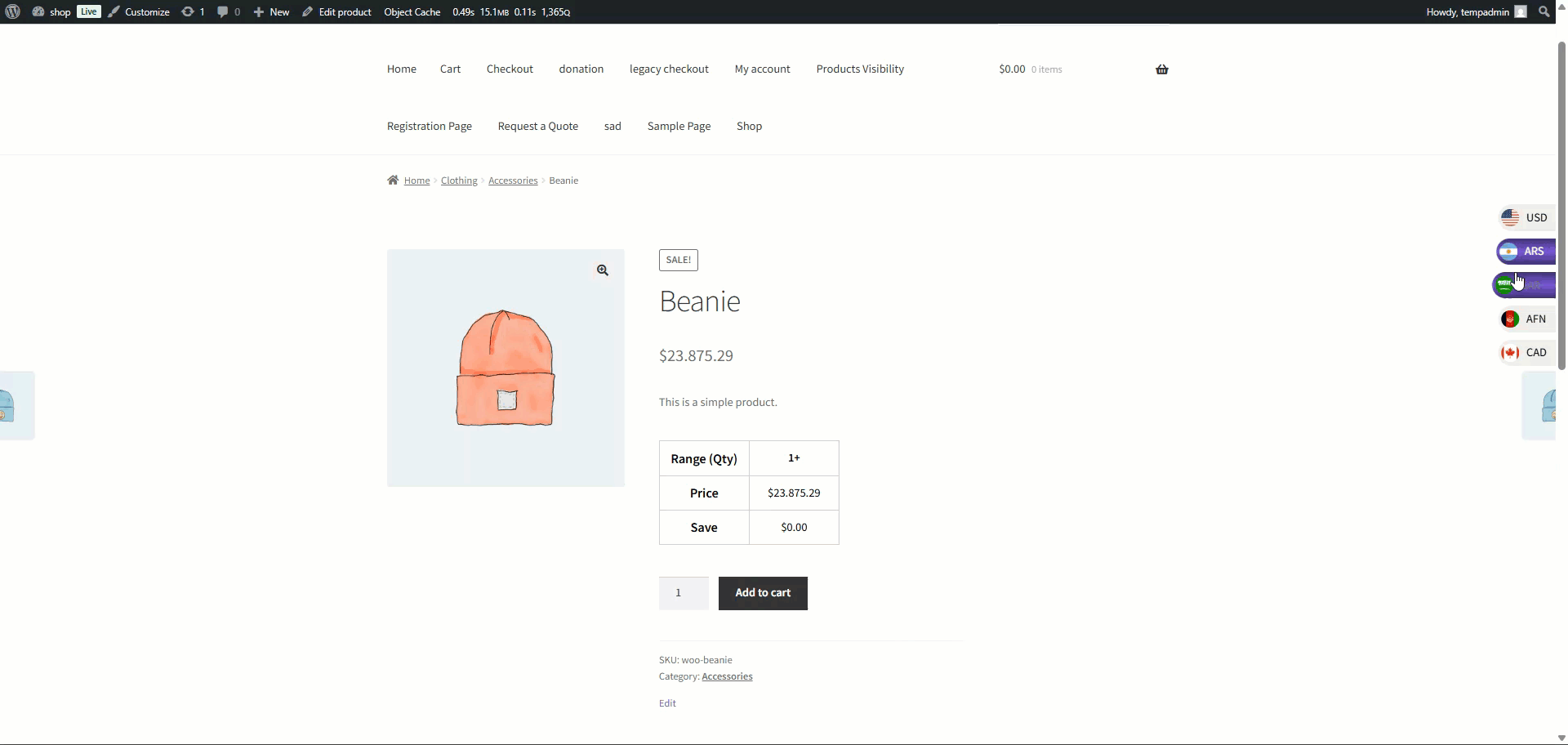Click the Add to cart button
The image size is (1568, 745).
[763, 593]
